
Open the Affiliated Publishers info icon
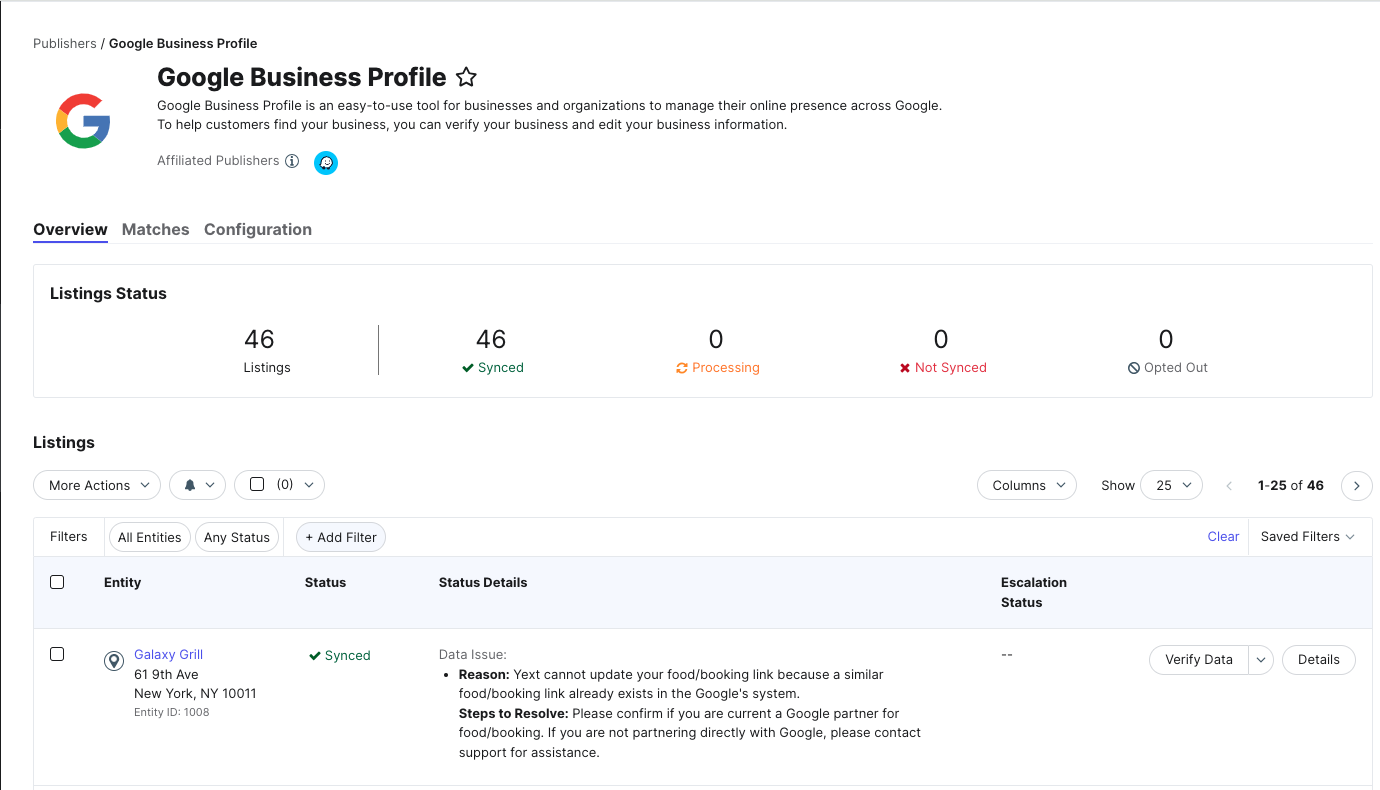tap(292, 161)
